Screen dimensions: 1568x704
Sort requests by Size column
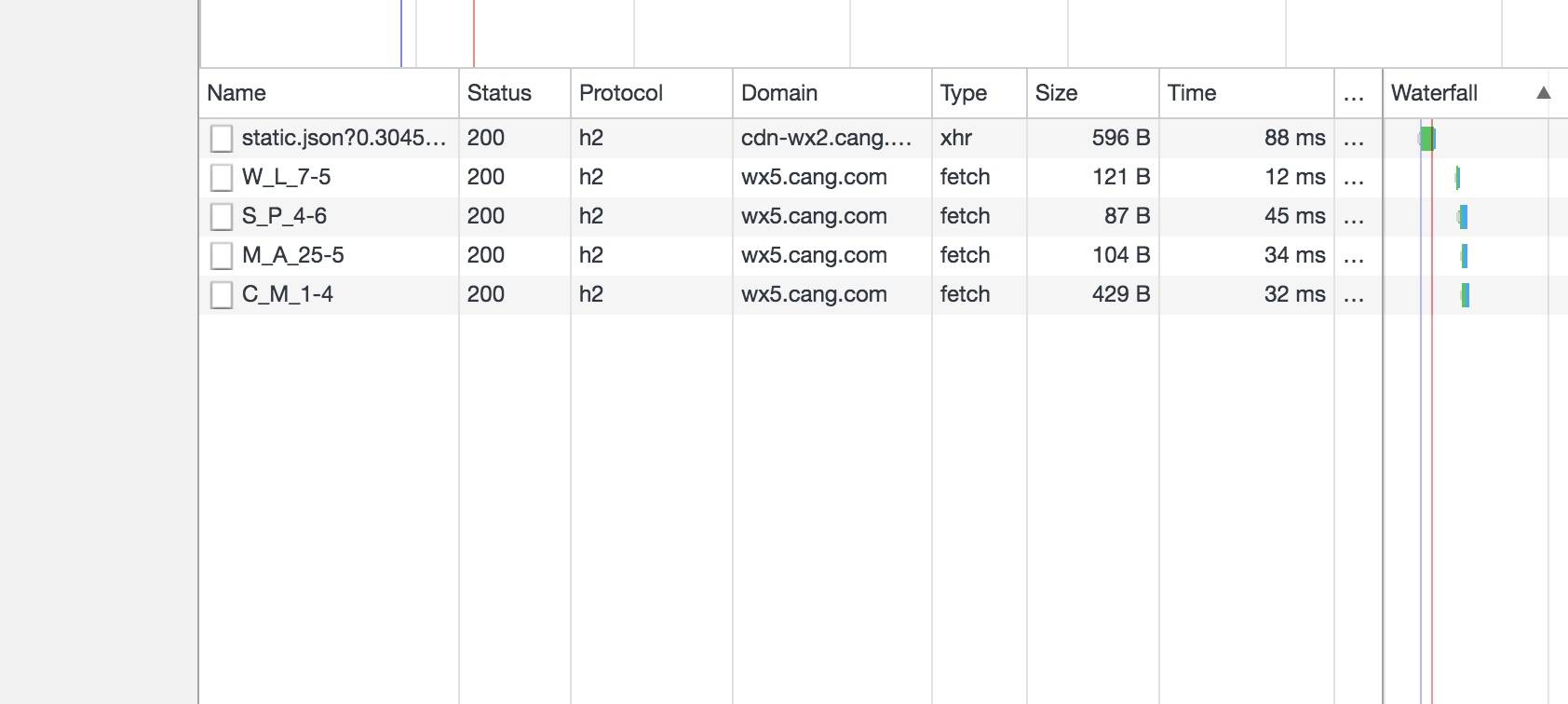tap(1057, 93)
